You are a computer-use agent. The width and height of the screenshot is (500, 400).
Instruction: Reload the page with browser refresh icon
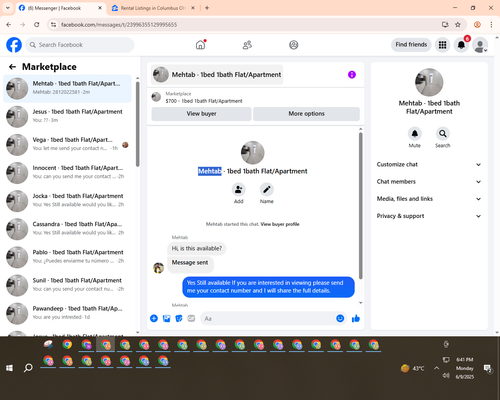(37, 25)
